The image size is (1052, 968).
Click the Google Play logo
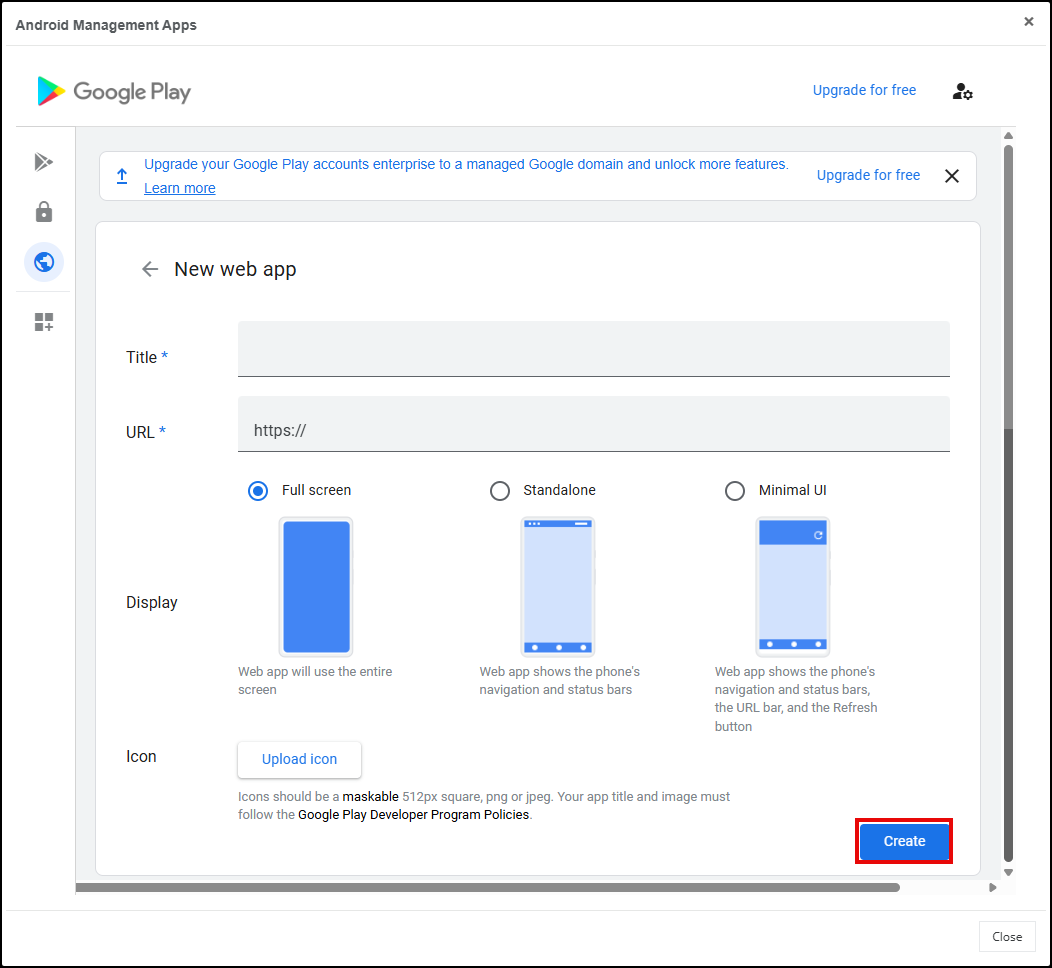point(114,91)
